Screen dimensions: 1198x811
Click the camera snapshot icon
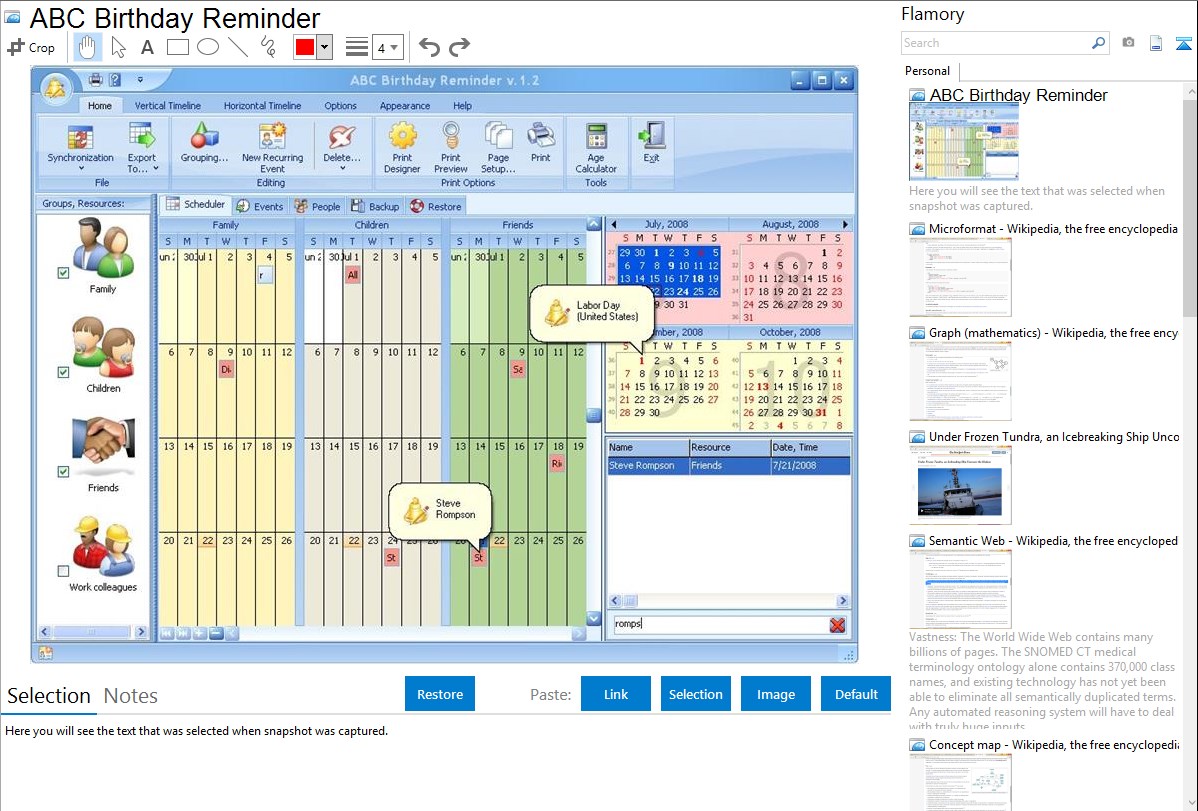1128,43
